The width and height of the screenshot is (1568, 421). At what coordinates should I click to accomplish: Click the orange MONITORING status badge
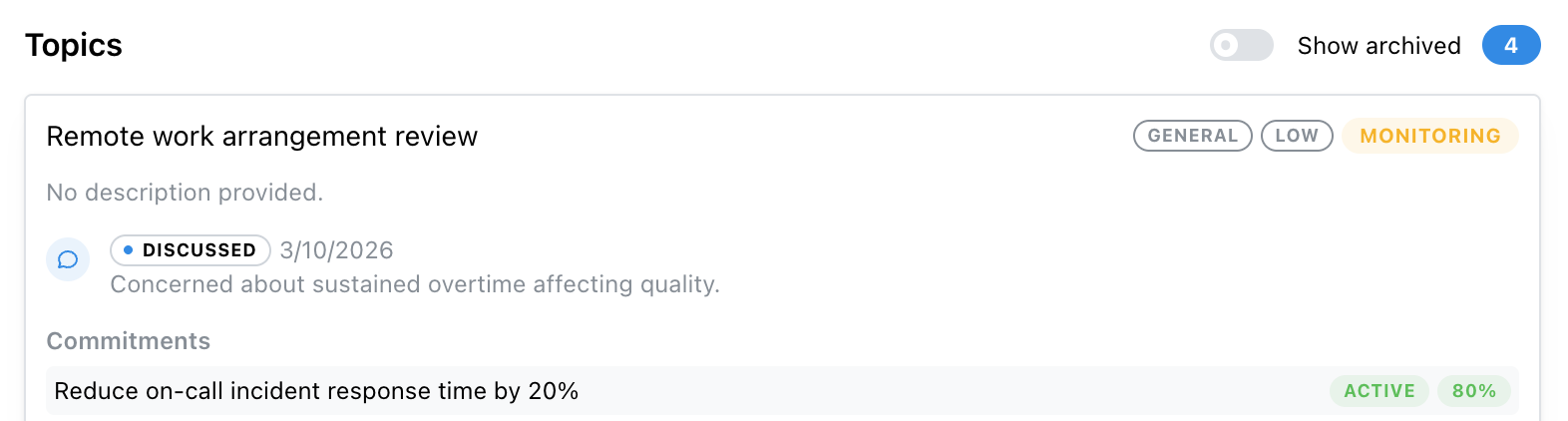[x=1429, y=136]
